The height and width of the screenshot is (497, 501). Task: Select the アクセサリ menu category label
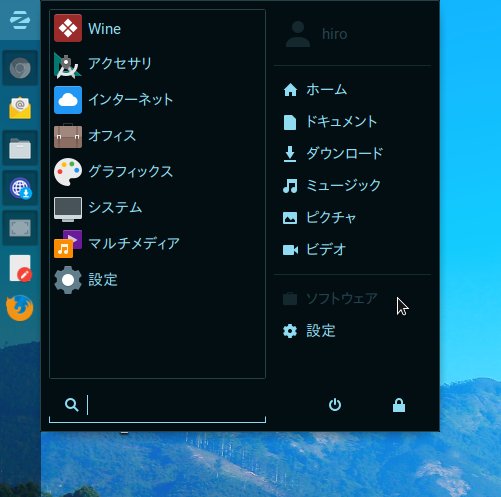click(120, 63)
